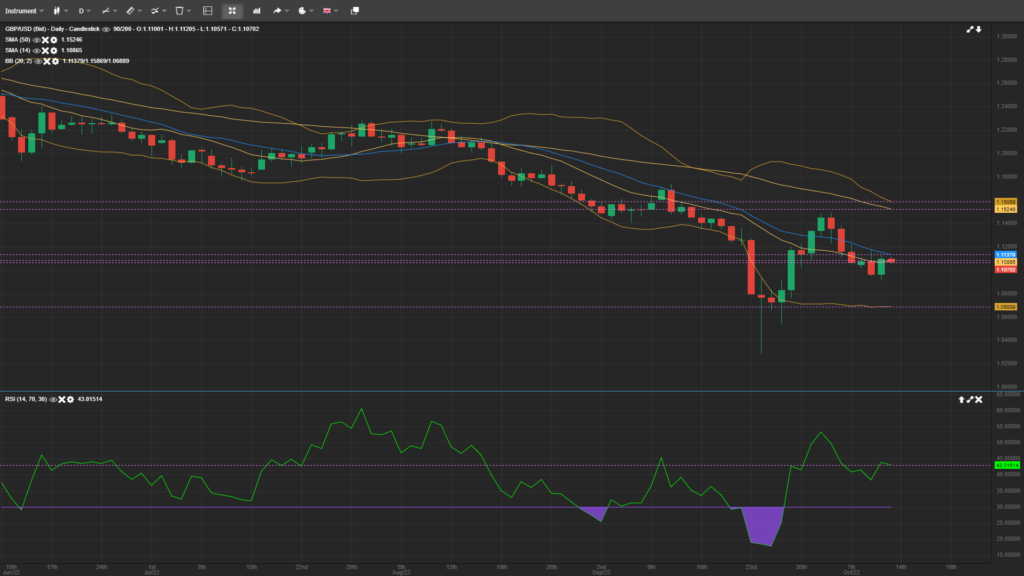Toggle the fullscreen crosshair button in toolbar
This screenshot has height=576, width=1024.
pyautogui.click(x=232, y=11)
